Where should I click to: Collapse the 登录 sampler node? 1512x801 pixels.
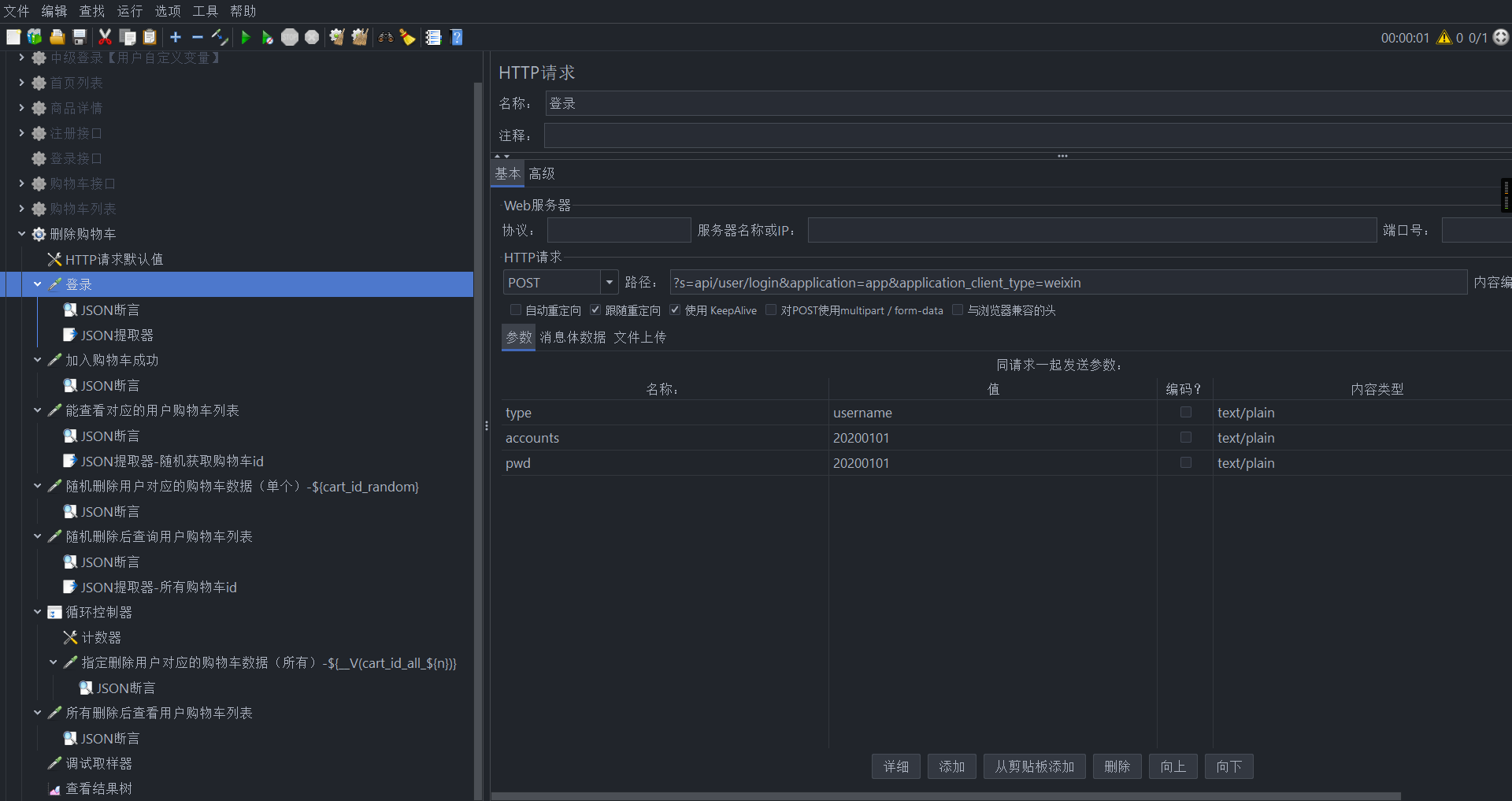[38, 284]
